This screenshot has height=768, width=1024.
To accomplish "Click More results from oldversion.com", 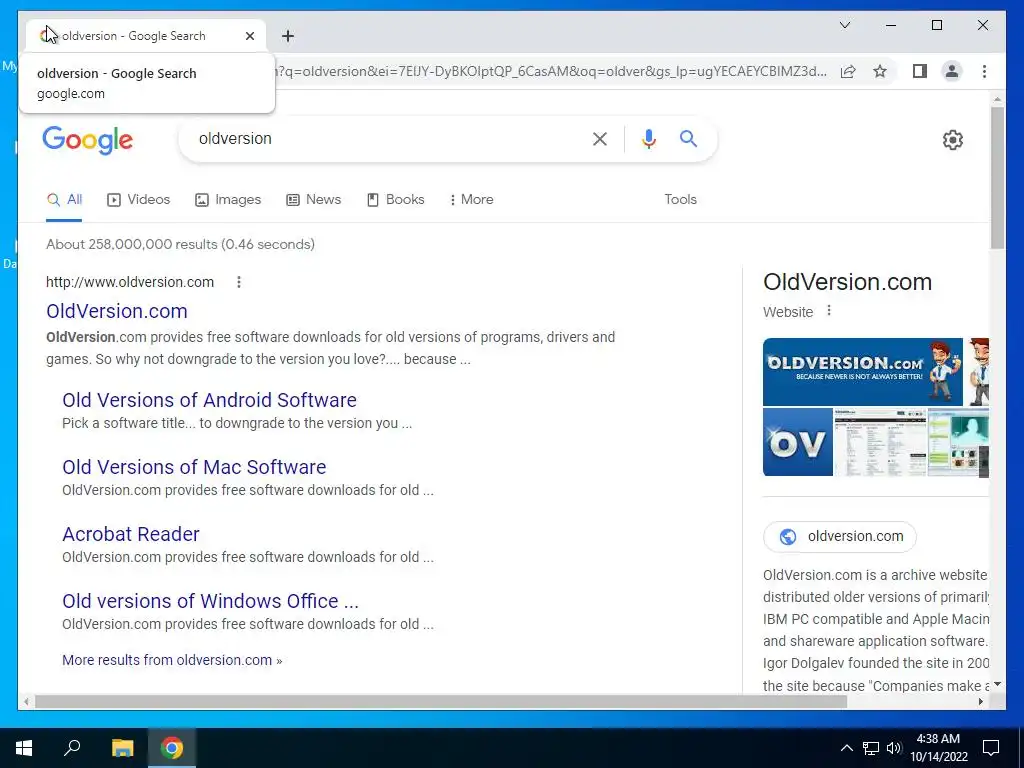I will [x=172, y=660].
